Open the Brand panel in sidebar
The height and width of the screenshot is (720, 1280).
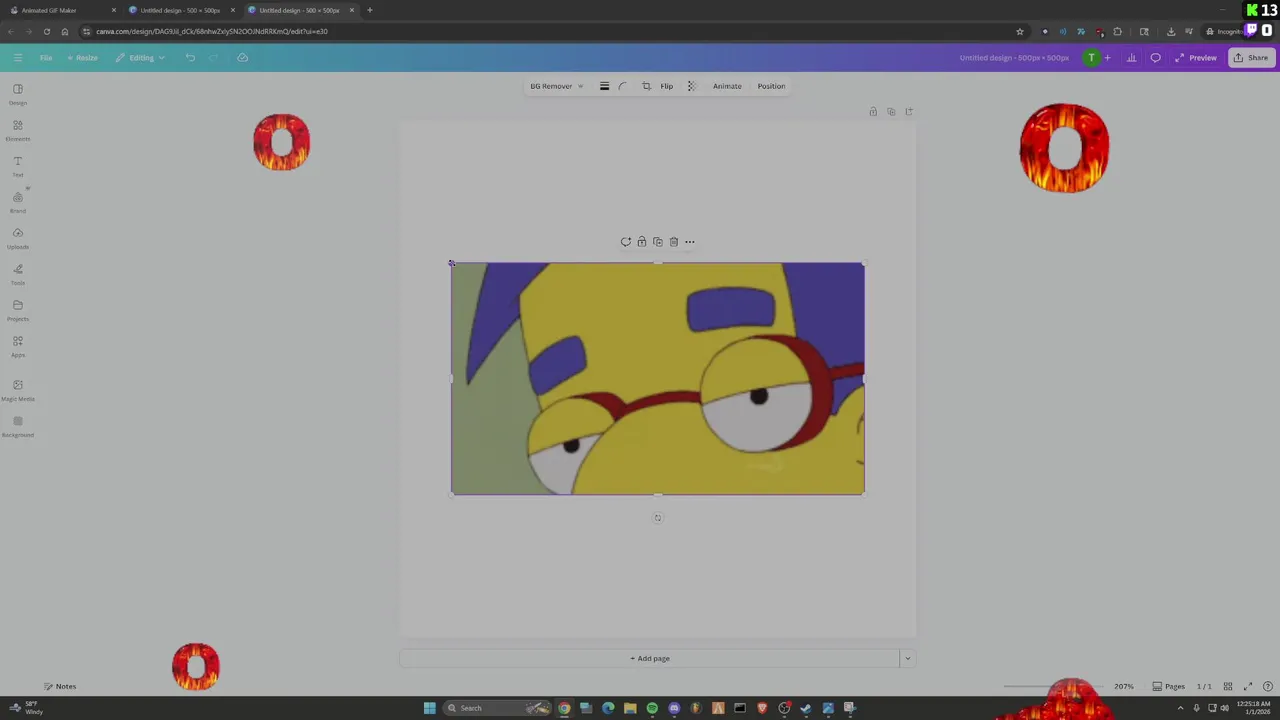pyautogui.click(x=18, y=202)
